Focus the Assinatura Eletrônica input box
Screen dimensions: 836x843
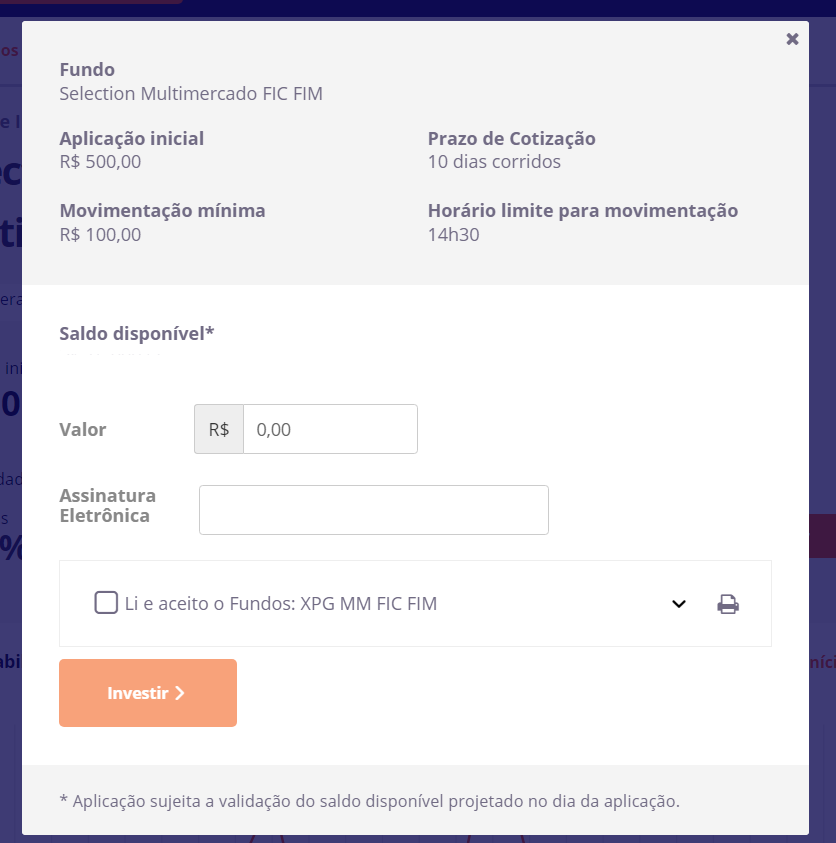(x=374, y=510)
